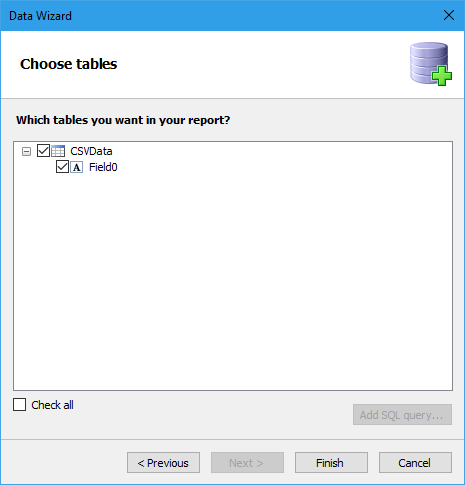Cancel the Data Wizard dialog

pos(415,463)
